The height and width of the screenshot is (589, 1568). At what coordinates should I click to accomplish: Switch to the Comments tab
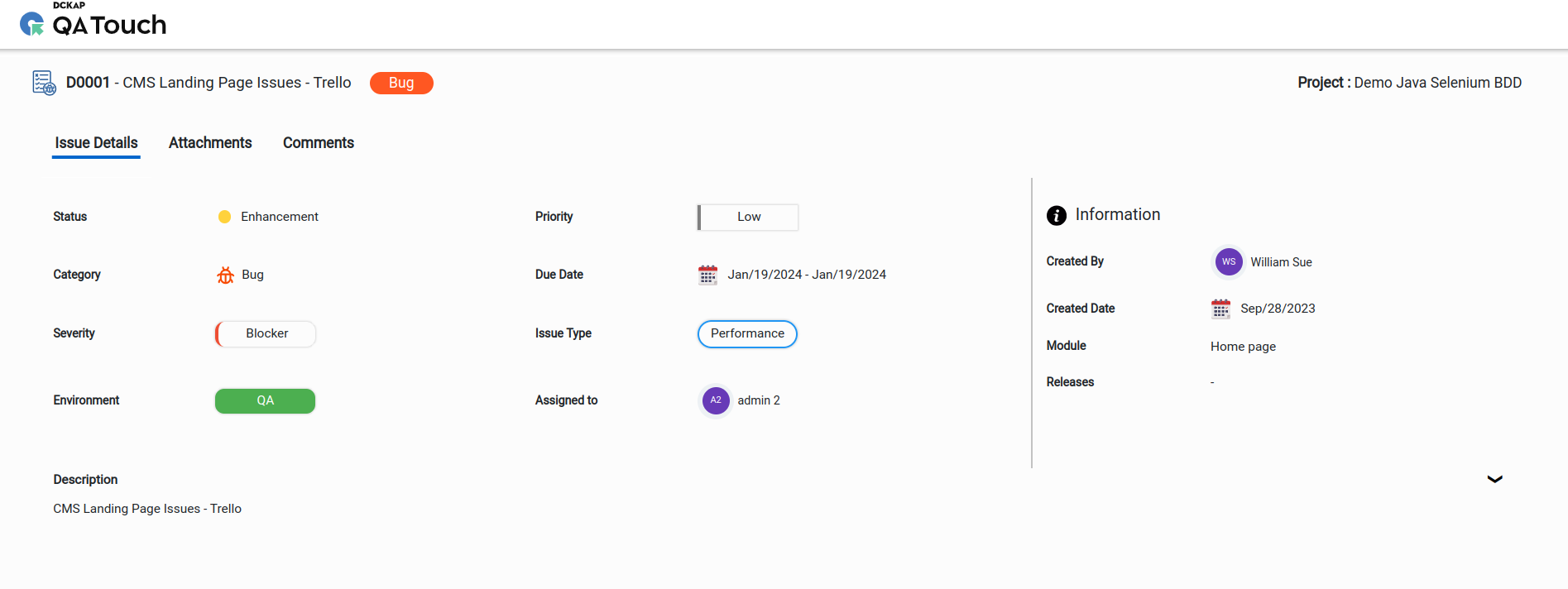coord(319,143)
